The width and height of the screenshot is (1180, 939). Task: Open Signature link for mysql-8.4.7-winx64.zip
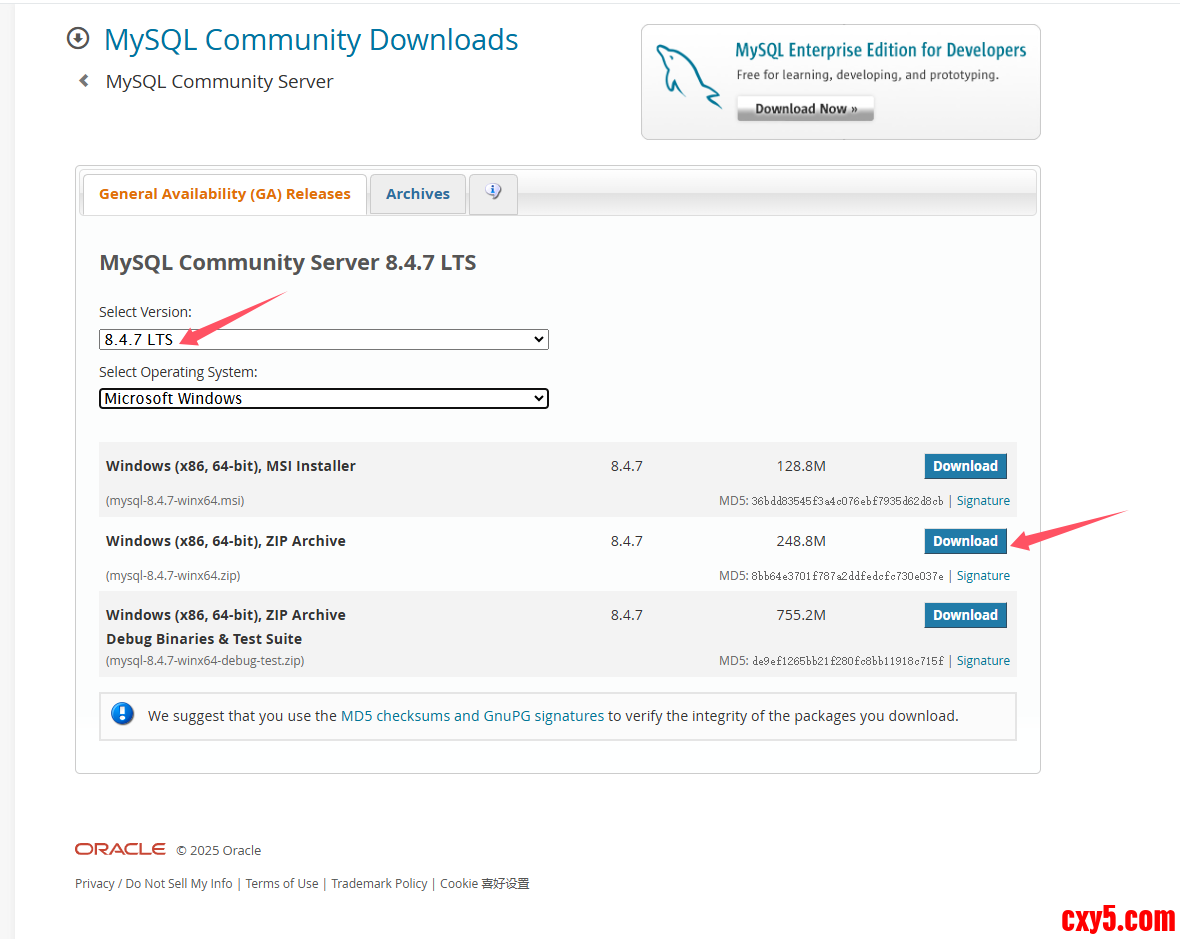983,576
